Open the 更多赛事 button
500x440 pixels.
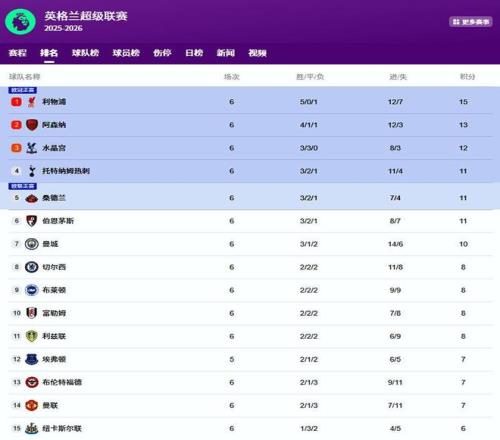[x=471, y=22]
